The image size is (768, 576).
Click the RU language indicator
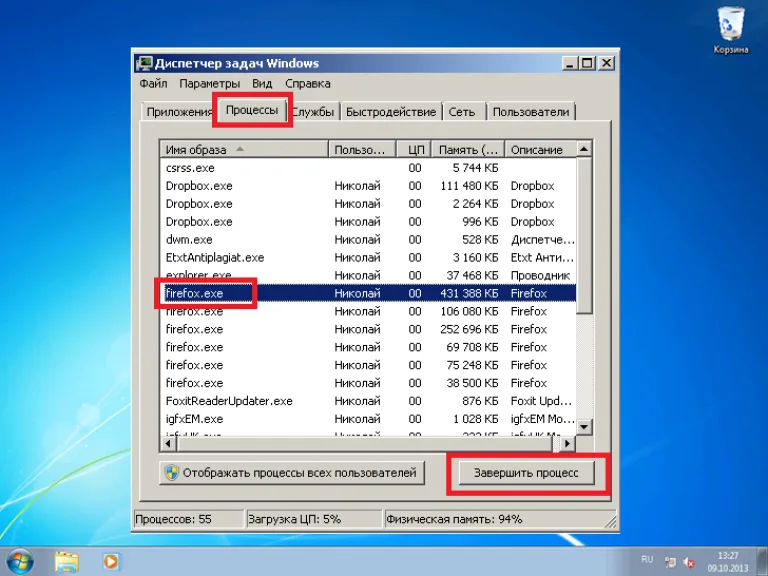point(647,559)
